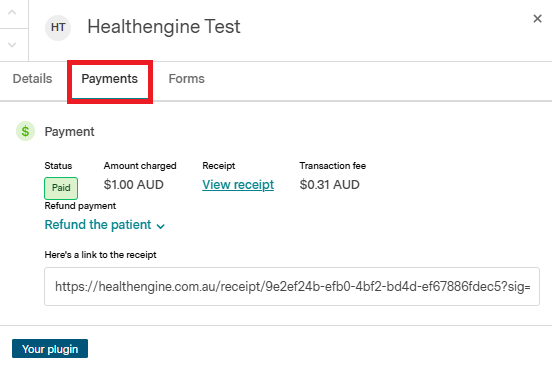Click the $0.31 AUD transaction fee
The width and height of the screenshot is (552, 366).
click(x=330, y=184)
